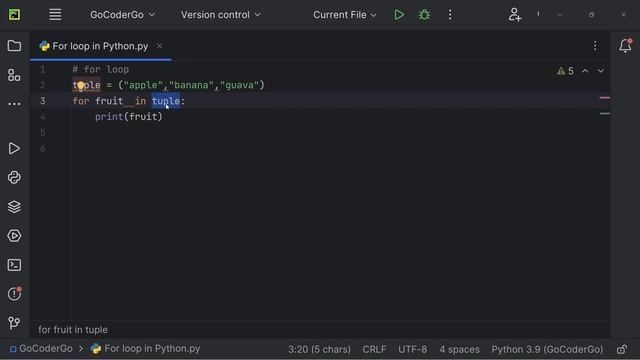
Task: Click print(fruit) on line 4
Action: (x=129, y=117)
